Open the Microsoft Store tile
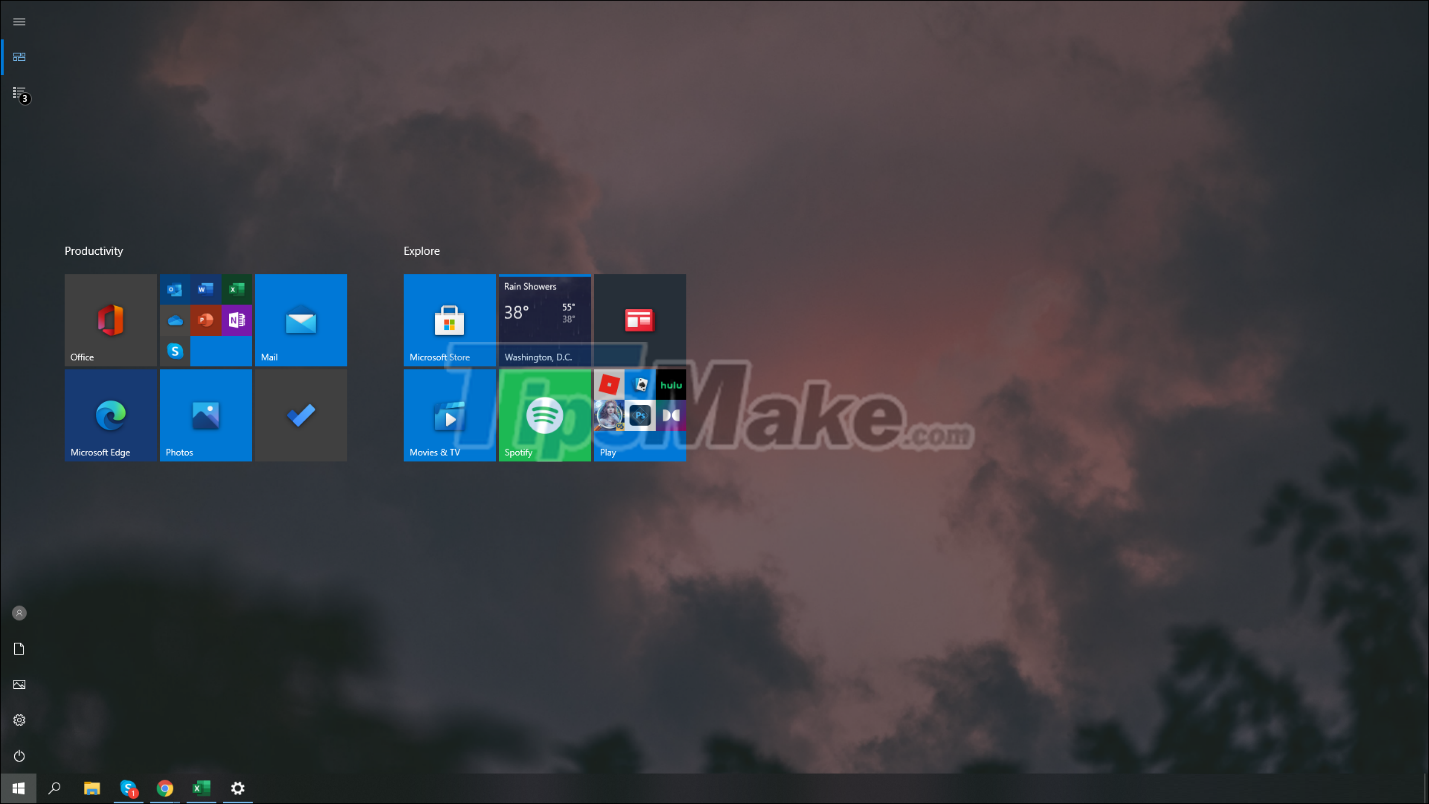The image size is (1429, 804). click(x=449, y=318)
